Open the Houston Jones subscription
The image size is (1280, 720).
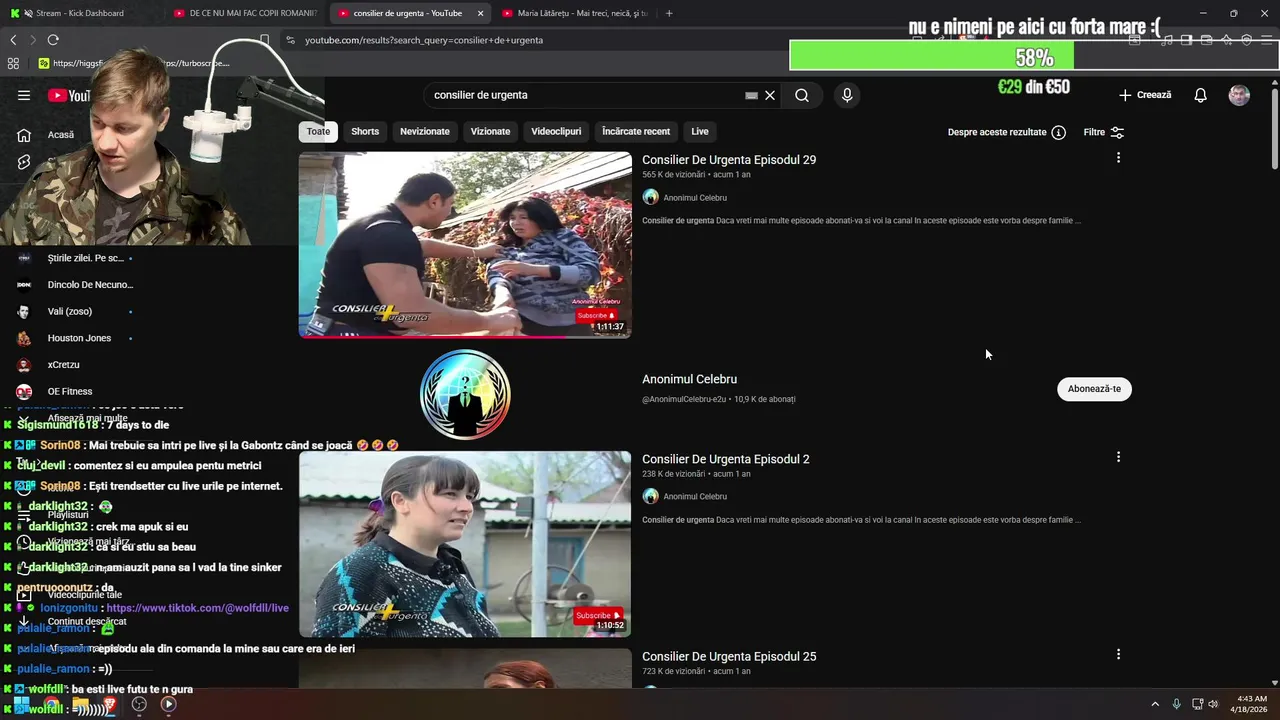tap(79, 338)
